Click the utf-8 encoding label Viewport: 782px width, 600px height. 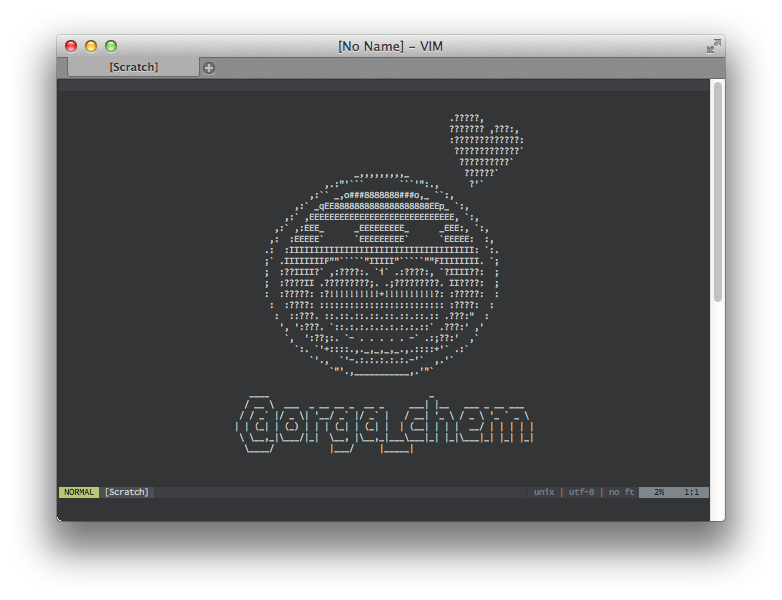click(581, 492)
